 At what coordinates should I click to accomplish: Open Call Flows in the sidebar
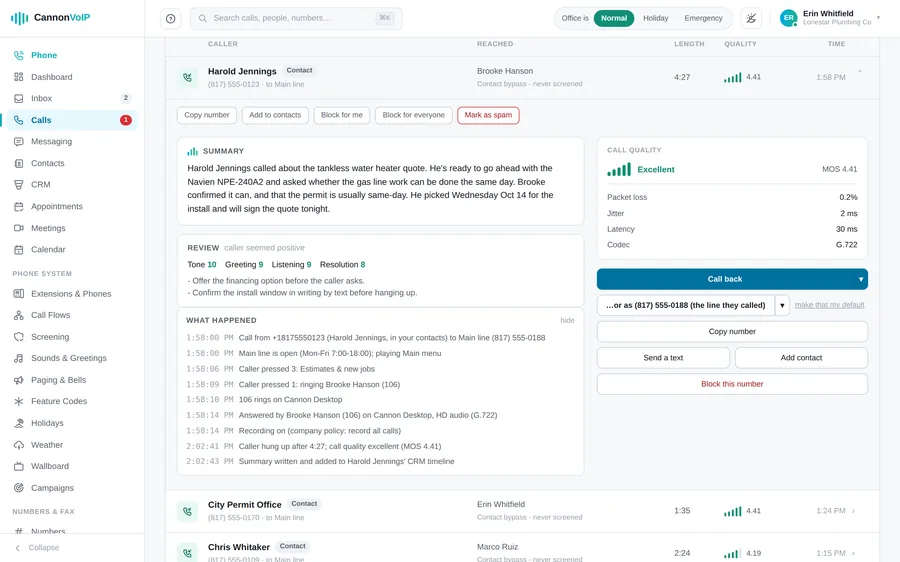pyautogui.click(x=72, y=315)
